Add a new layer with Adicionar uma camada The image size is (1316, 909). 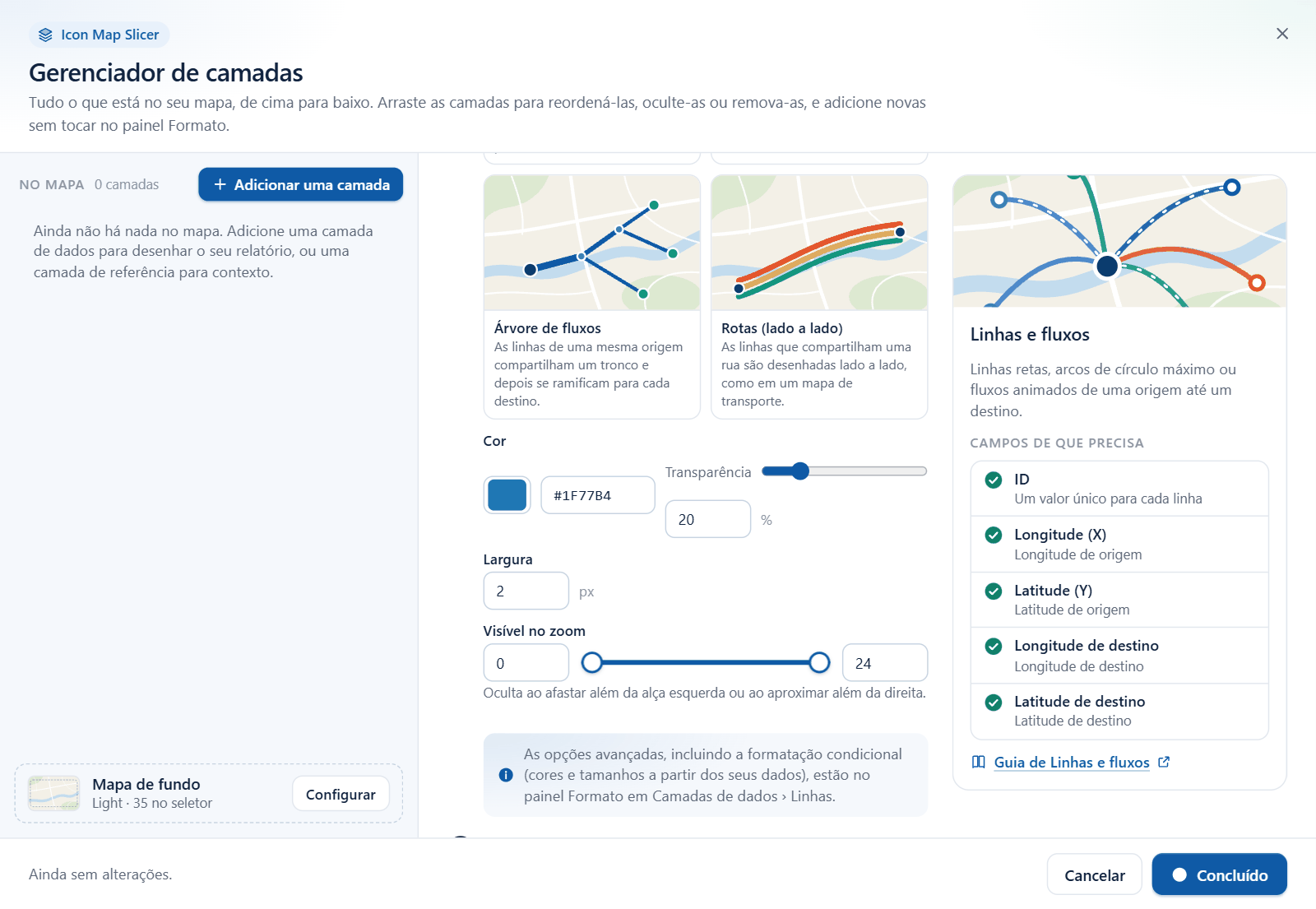coord(300,184)
